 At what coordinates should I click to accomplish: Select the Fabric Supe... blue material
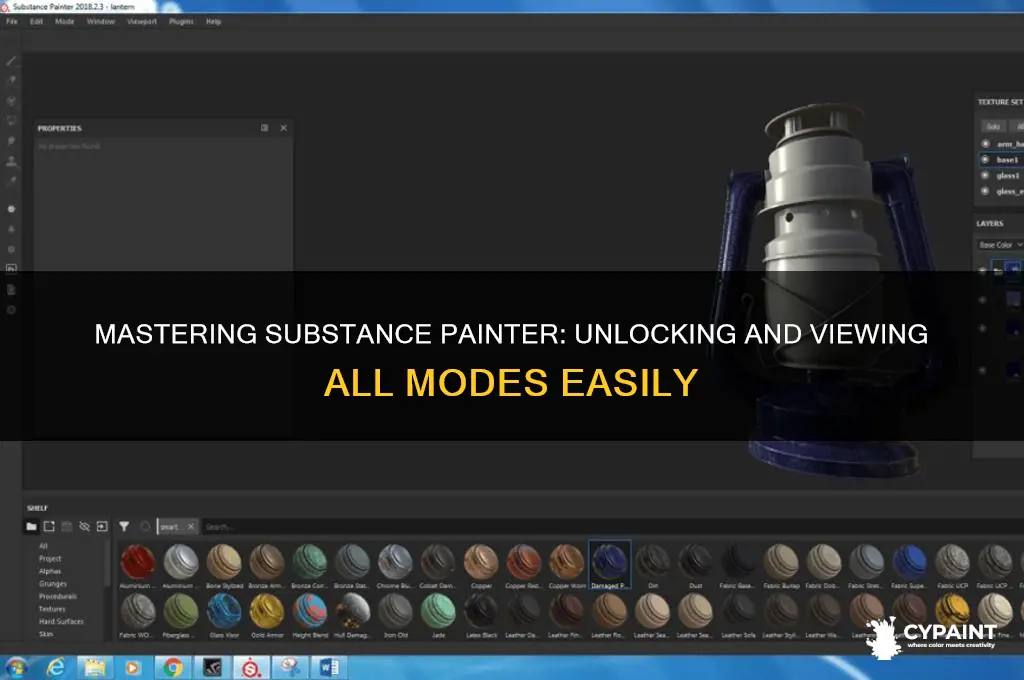pyautogui.click(x=909, y=566)
